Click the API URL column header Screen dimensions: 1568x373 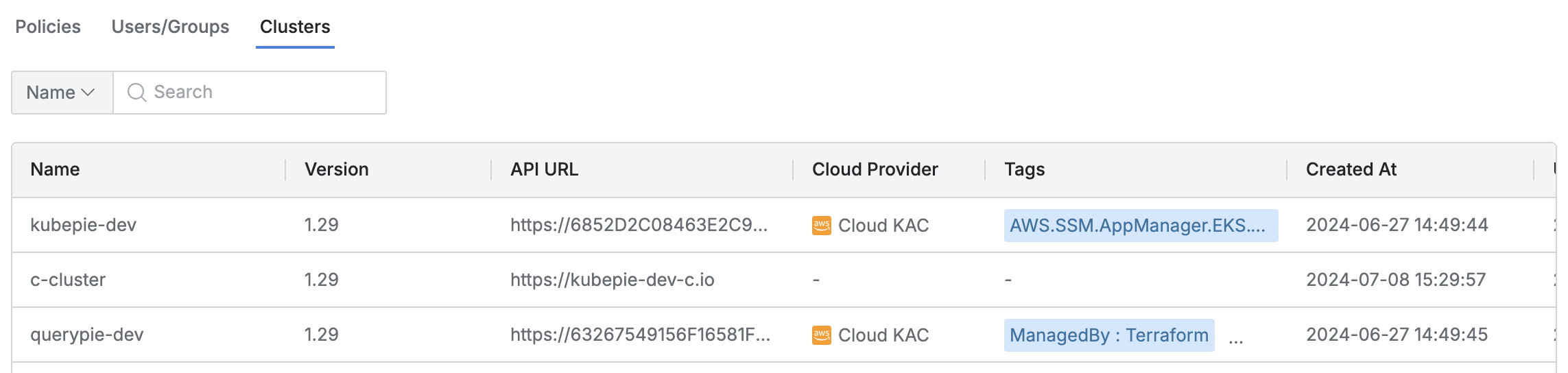click(544, 169)
